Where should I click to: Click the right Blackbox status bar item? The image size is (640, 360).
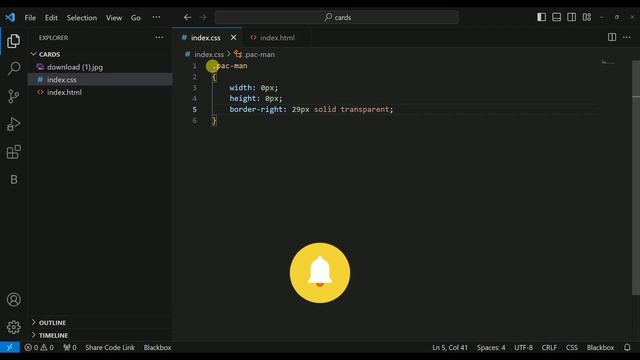tap(600, 347)
